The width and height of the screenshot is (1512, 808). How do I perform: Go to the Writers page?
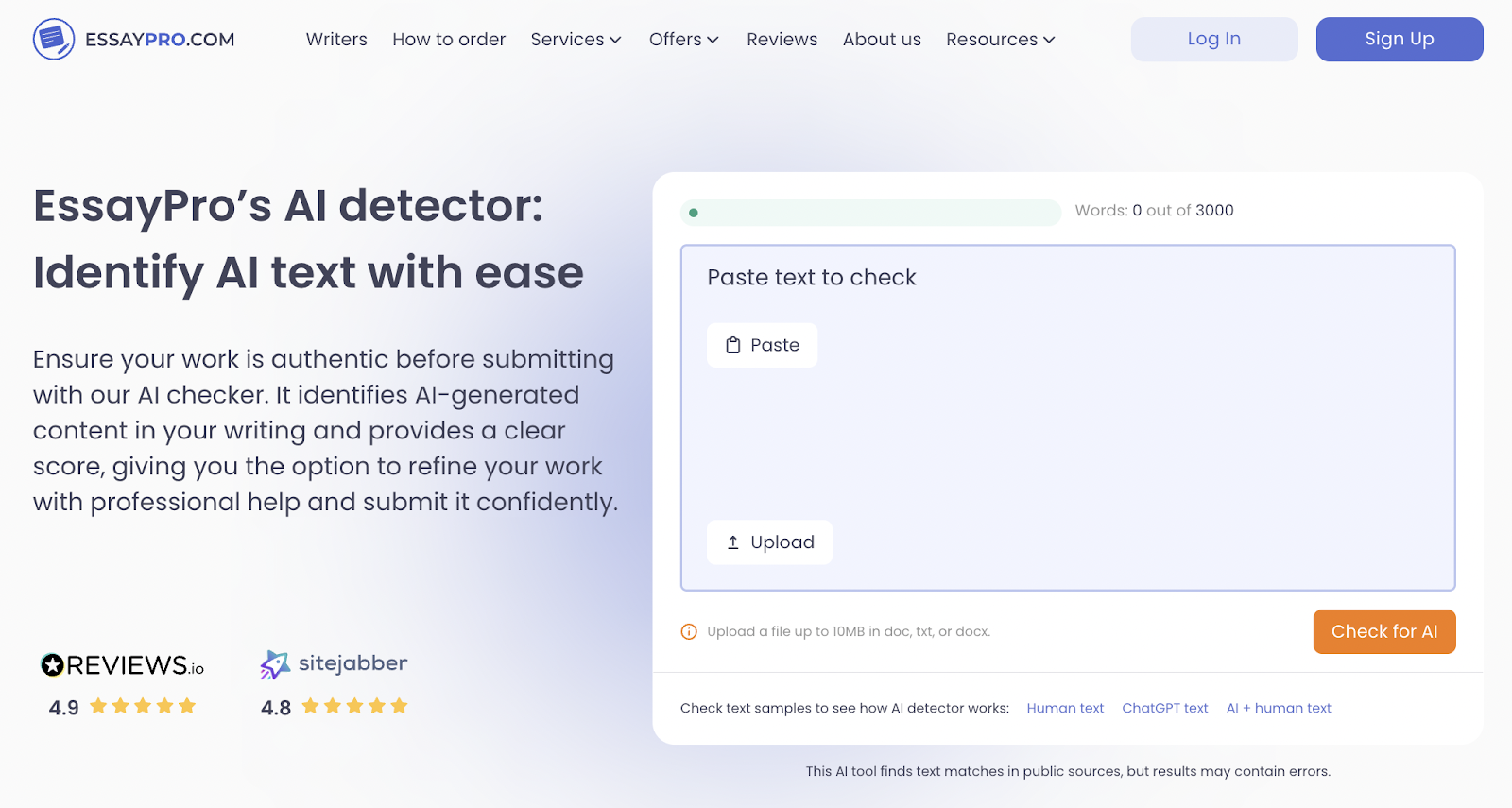pyautogui.click(x=336, y=40)
